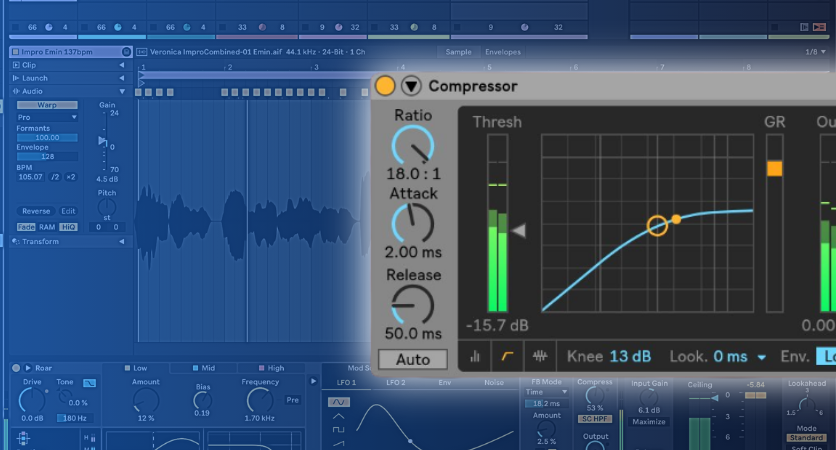Click the threshold slider arrow handle
Image resolution: width=836 pixels, height=450 pixels.
[x=518, y=231]
